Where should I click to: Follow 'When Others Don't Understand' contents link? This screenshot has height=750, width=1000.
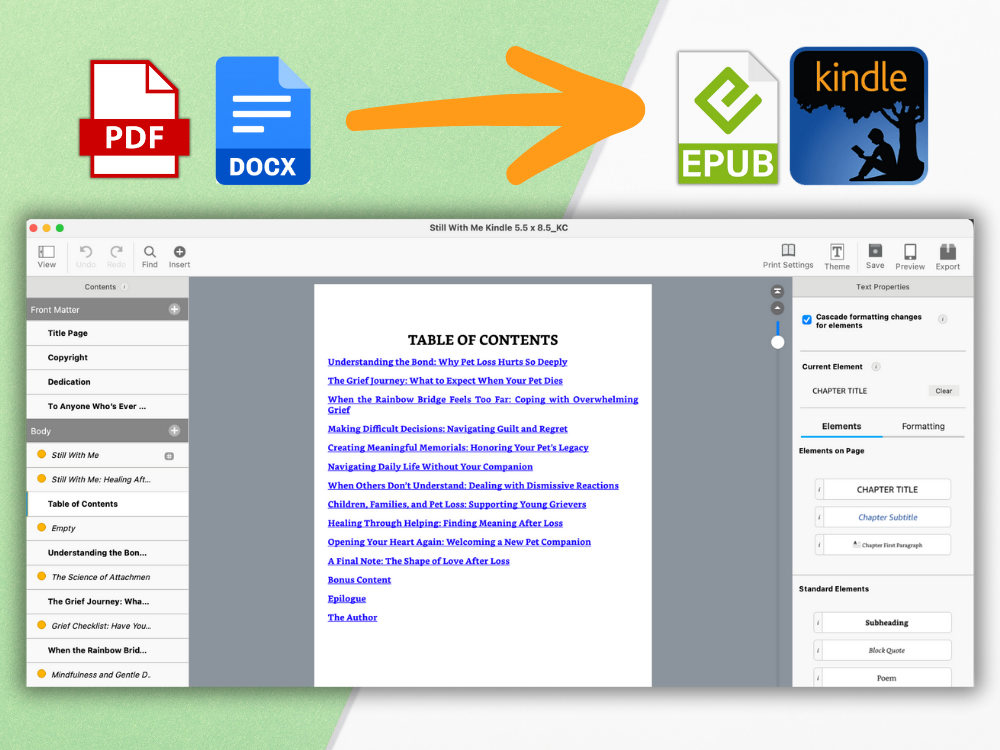point(473,485)
